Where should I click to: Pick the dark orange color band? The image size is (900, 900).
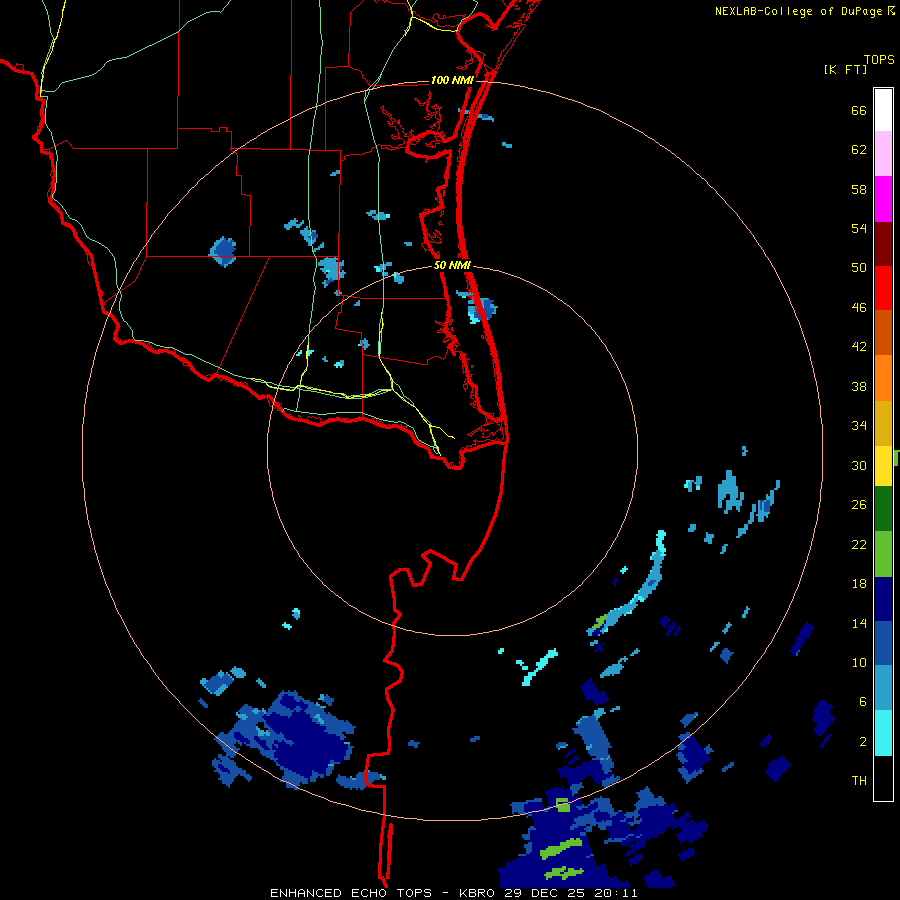[x=883, y=332]
